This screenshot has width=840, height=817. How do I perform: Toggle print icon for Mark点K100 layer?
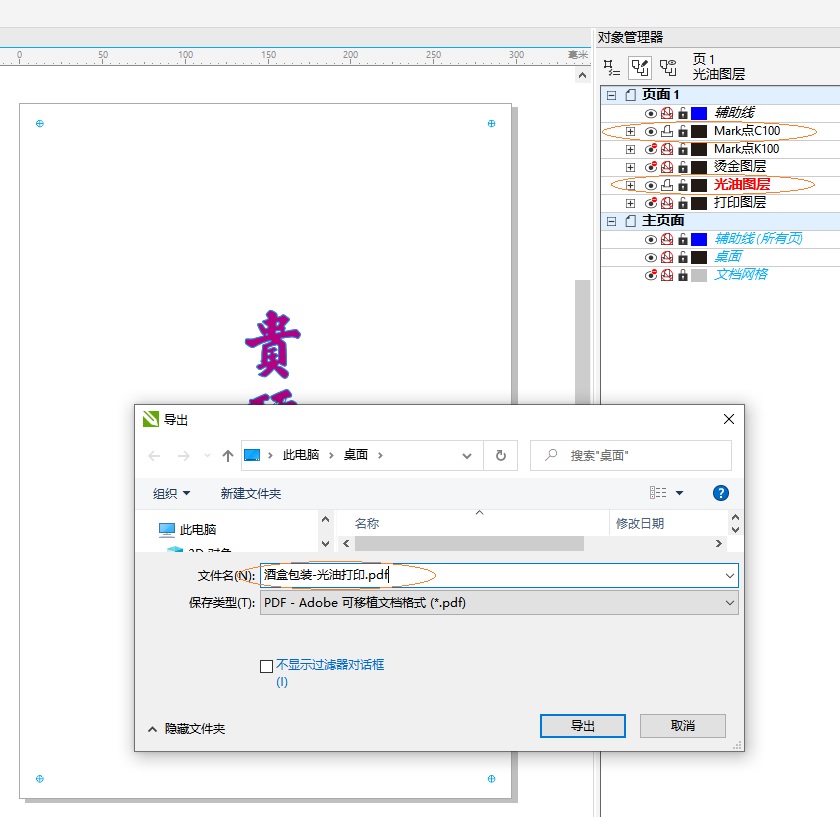(x=667, y=149)
